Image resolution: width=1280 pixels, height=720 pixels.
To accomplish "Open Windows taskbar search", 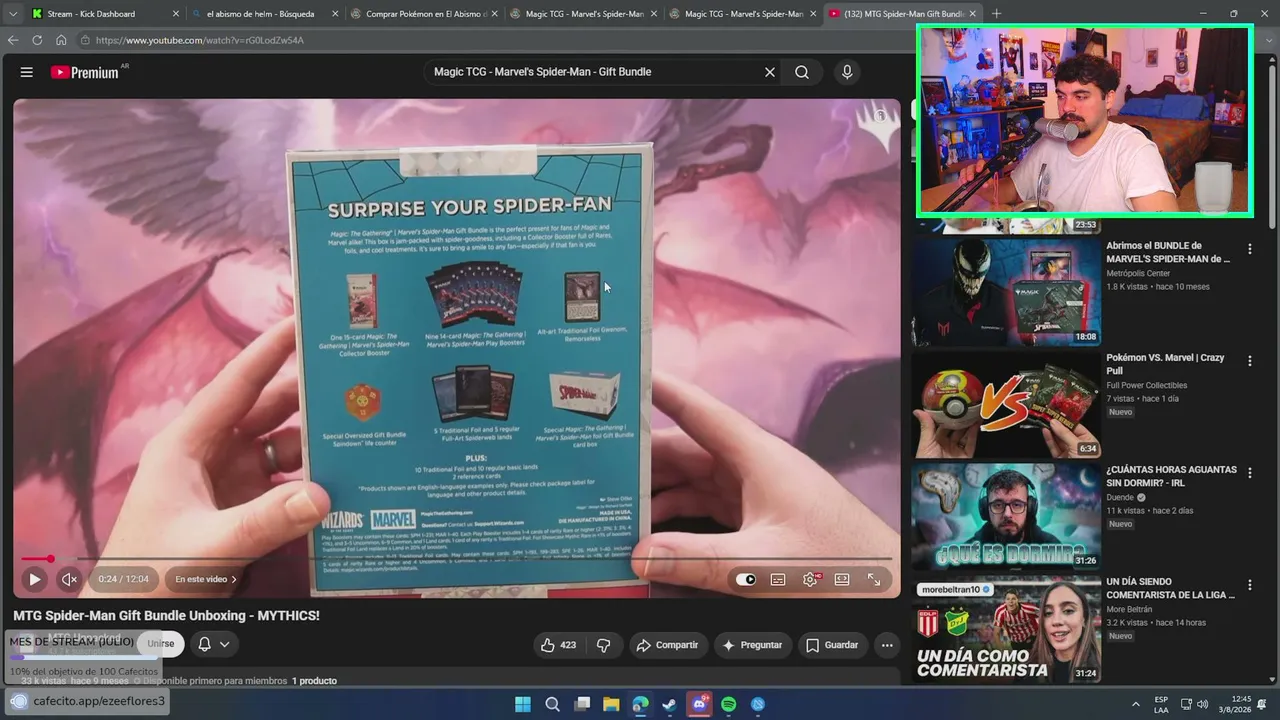I will pos(552,704).
